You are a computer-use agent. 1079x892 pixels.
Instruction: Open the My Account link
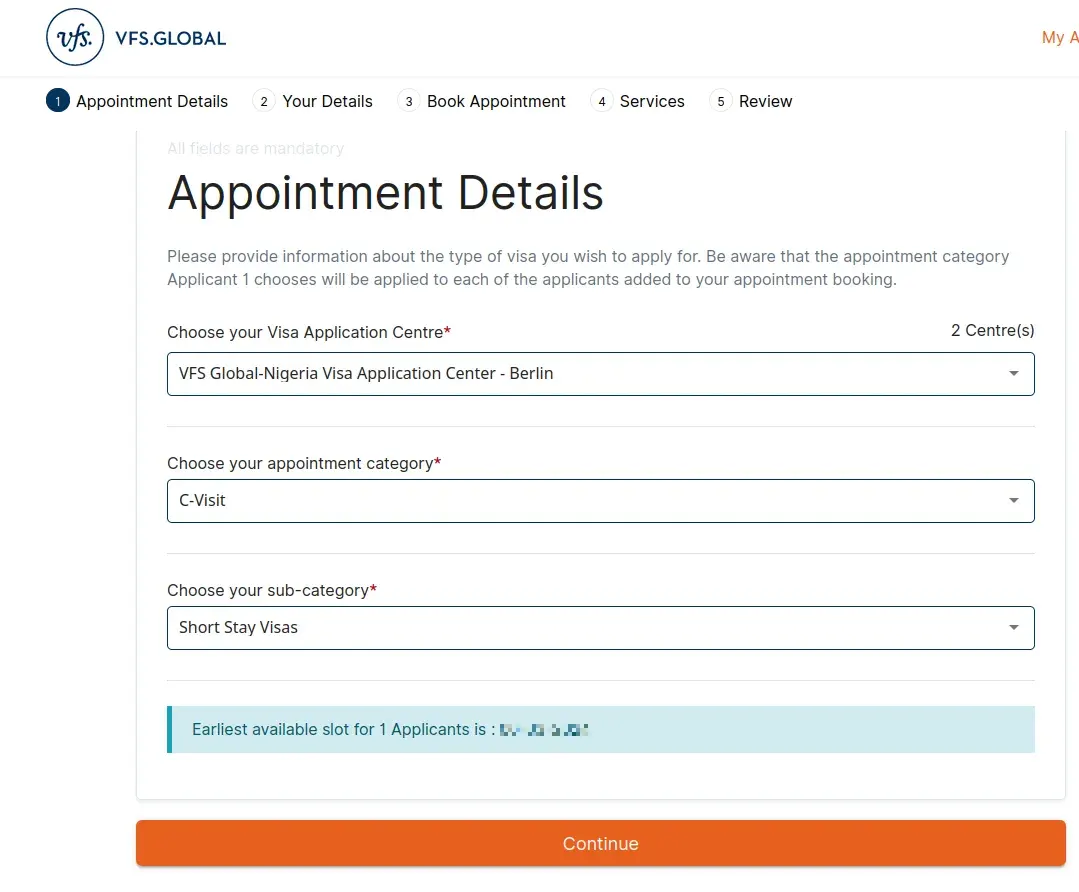[x=1059, y=37]
